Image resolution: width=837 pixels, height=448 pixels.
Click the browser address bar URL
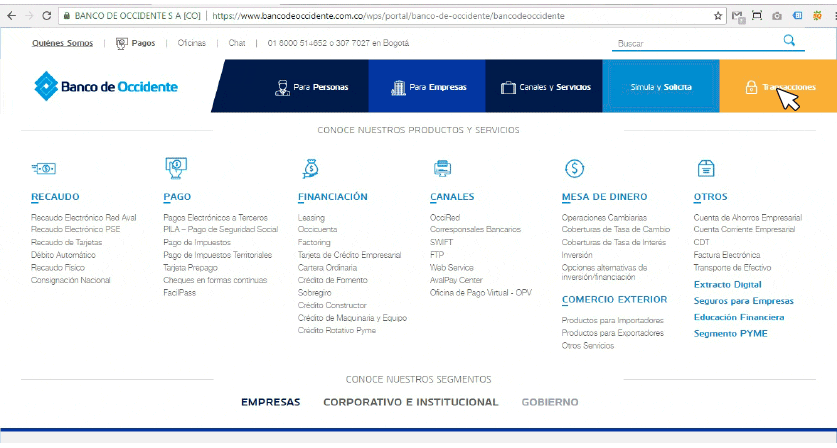coord(388,16)
